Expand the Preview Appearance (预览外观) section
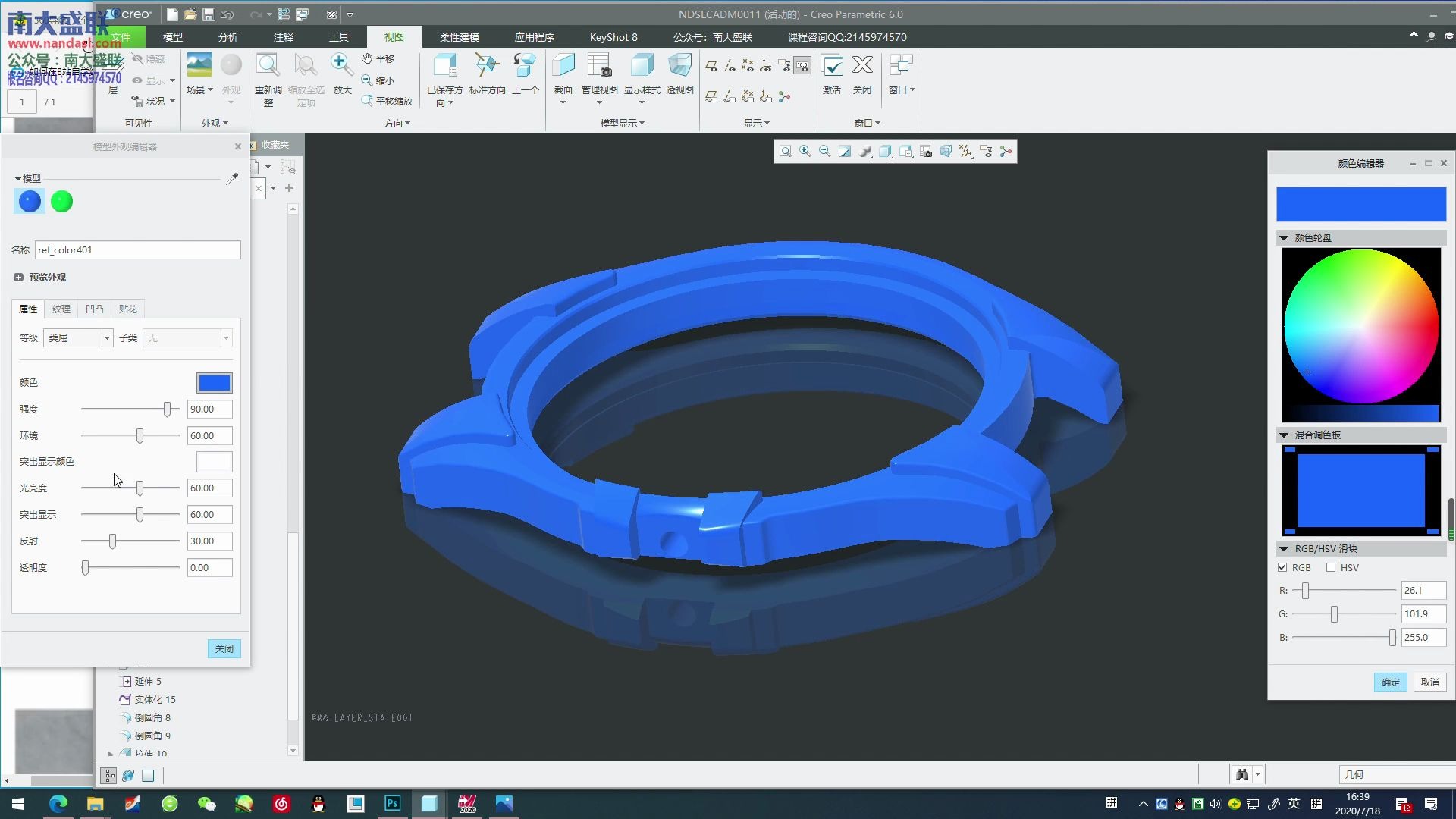The image size is (1456, 819). pos(18,278)
